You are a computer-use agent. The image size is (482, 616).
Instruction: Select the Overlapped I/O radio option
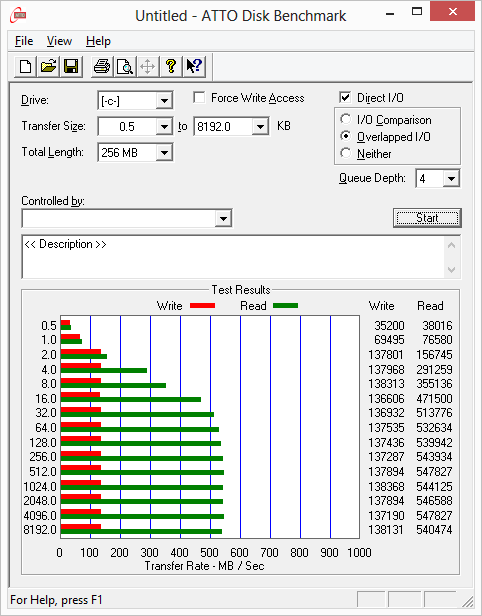346,136
